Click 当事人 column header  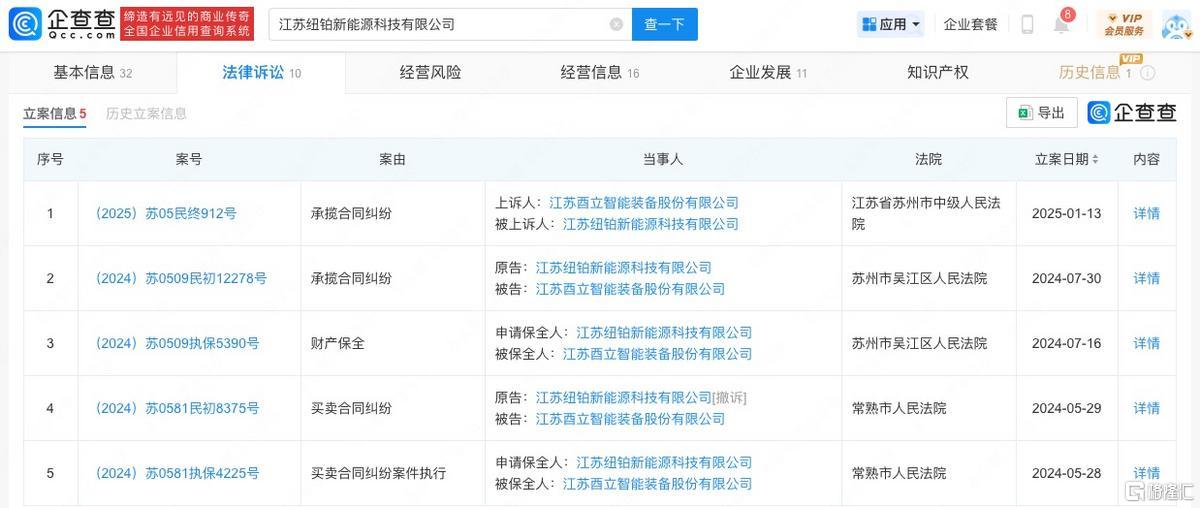tap(663, 159)
